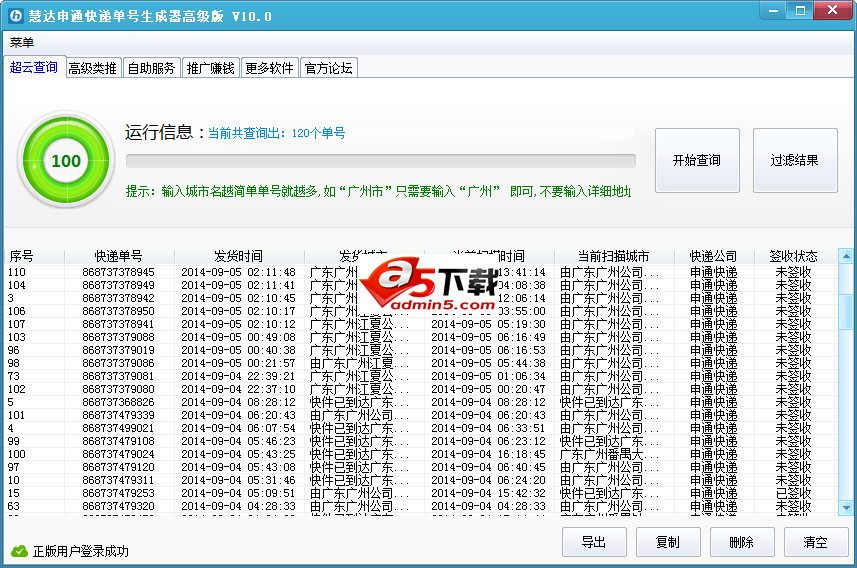The height and width of the screenshot is (568, 857).
Task: Select tracking number 868737479339
Action: pyautogui.click(x=119, y=415)
